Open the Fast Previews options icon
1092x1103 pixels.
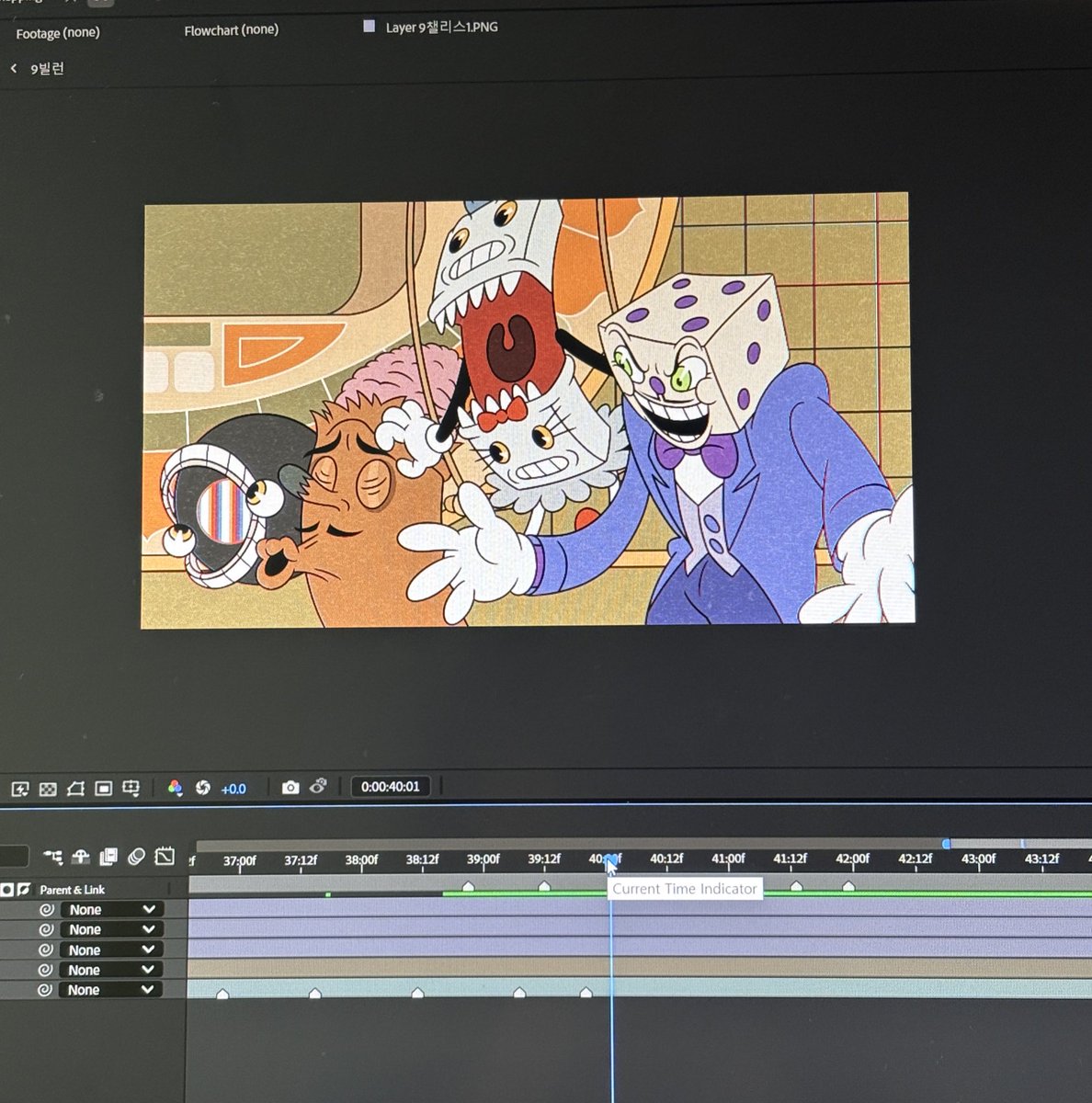click(x=20, y=789)
